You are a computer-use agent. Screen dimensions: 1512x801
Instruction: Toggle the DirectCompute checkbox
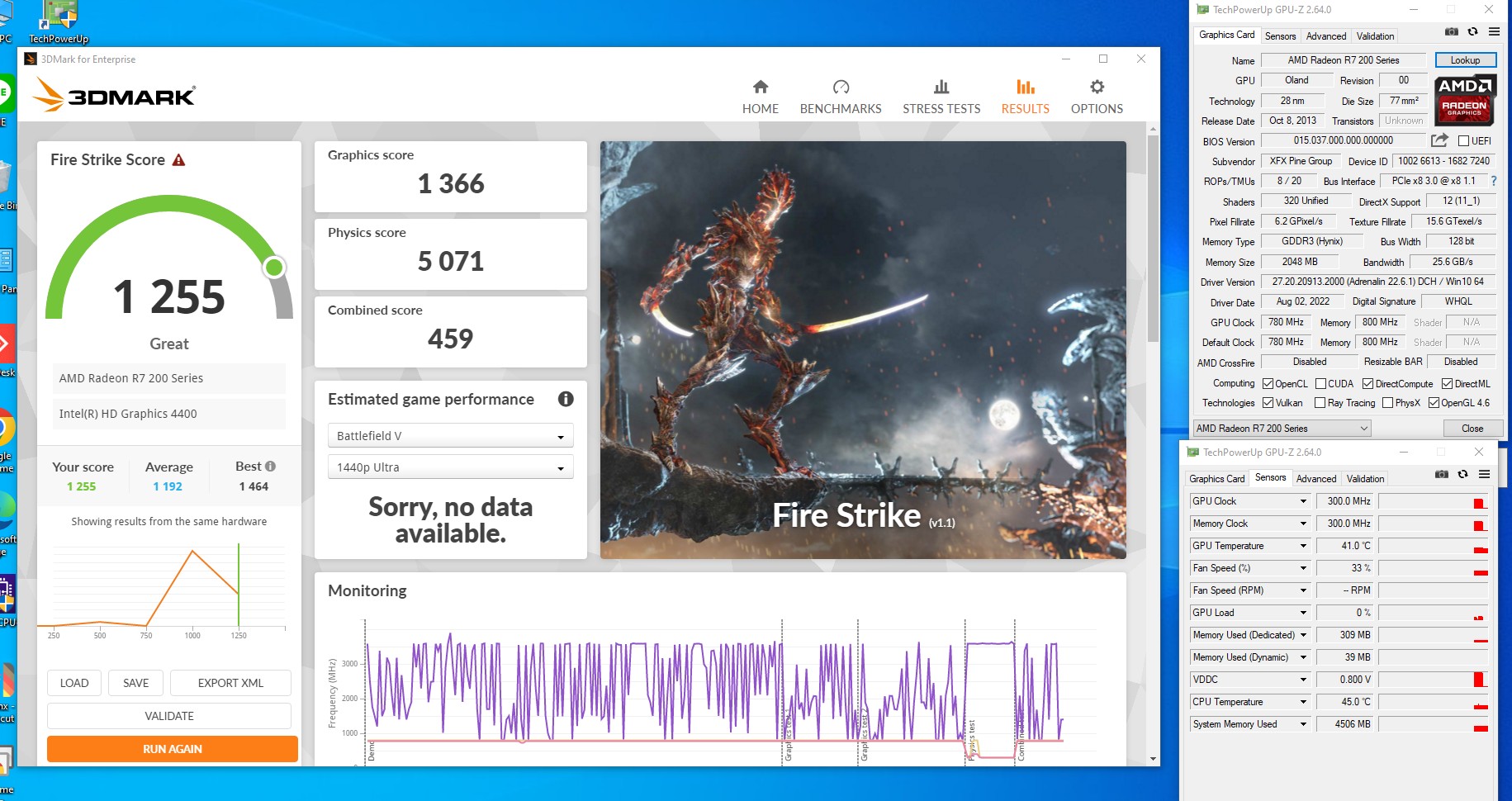click(x=1367, y=384)
